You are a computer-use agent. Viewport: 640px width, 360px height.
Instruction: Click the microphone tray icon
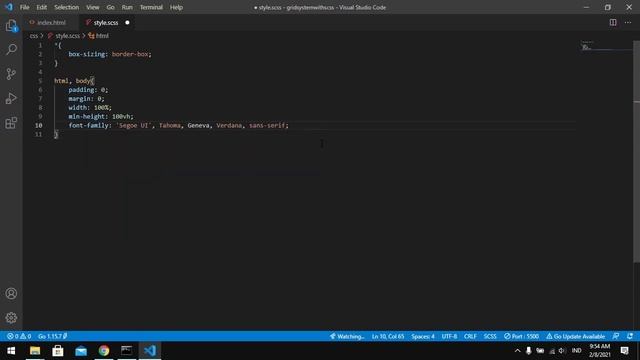tap(529, 351)
